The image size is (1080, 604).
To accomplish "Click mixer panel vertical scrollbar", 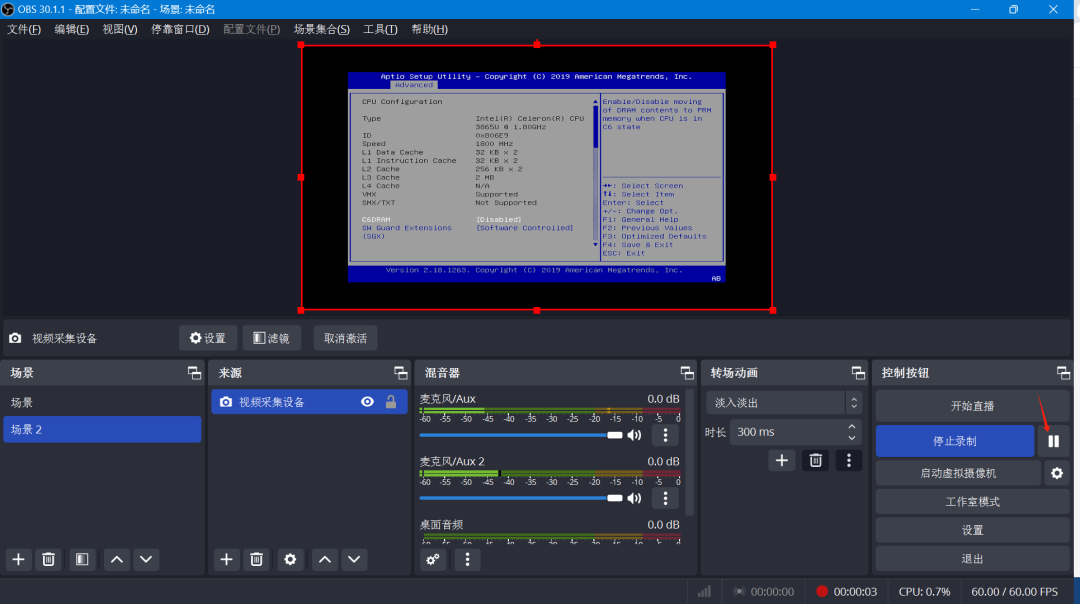I will click(689, 452).
